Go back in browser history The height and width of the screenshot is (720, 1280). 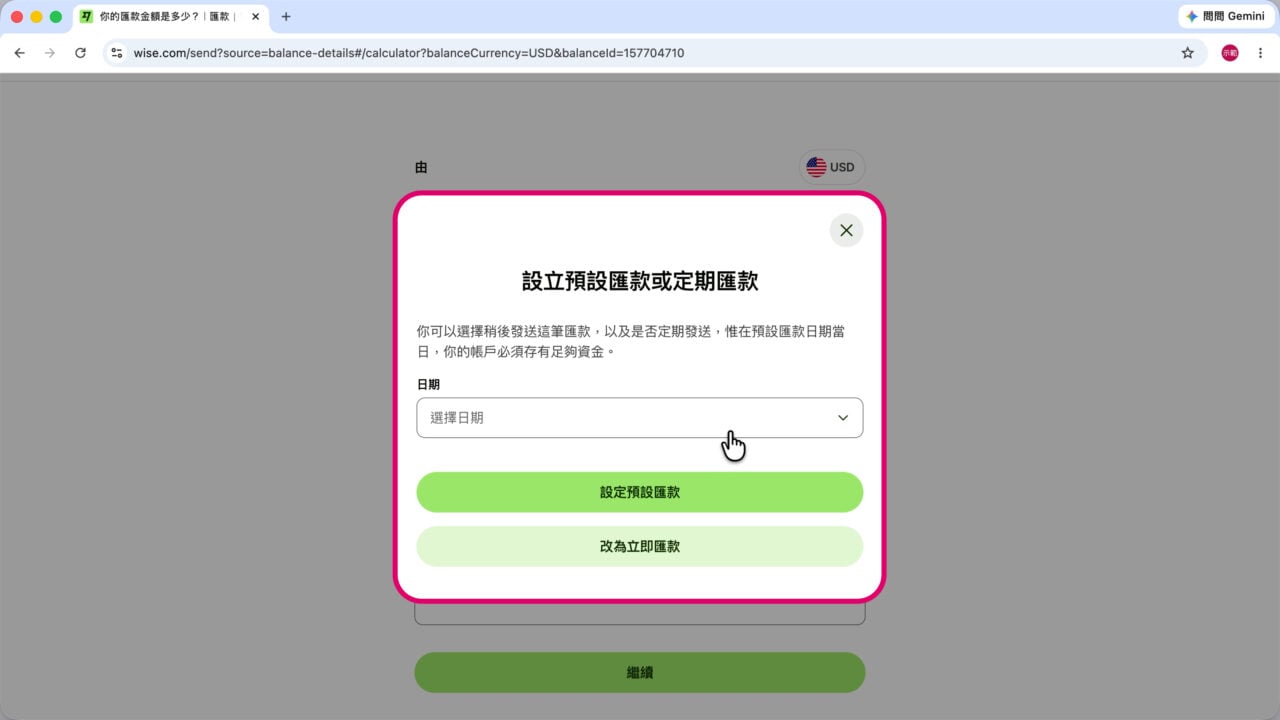[x=19, y=53]
